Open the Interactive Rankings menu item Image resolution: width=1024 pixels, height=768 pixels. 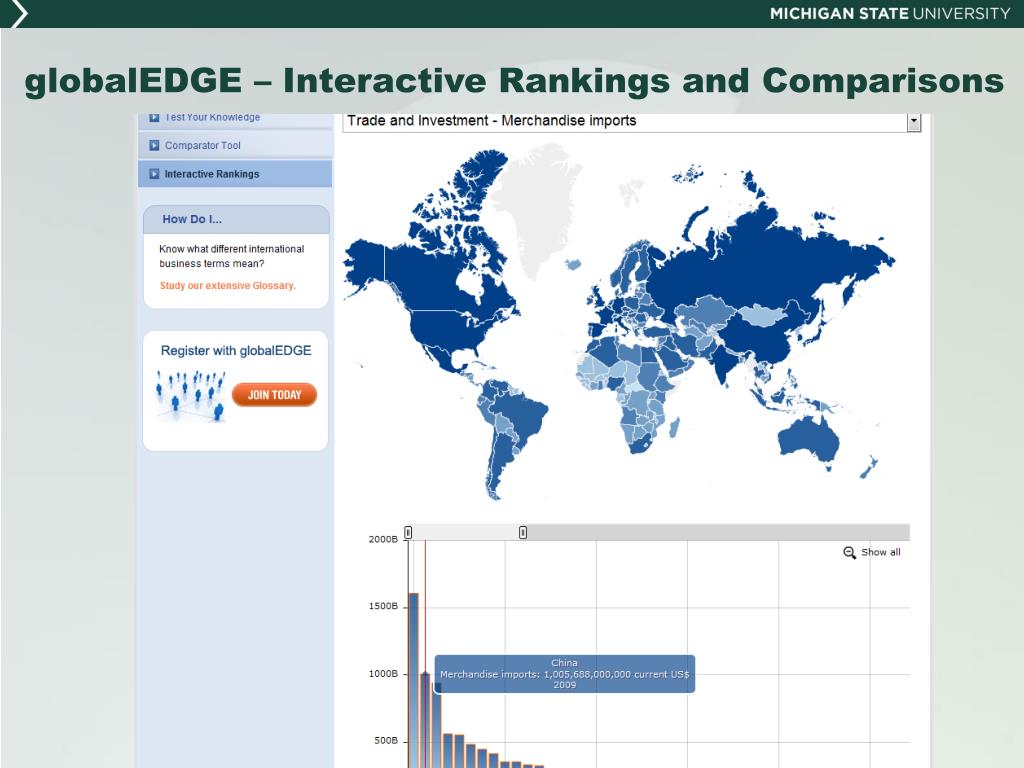[234, 174]
